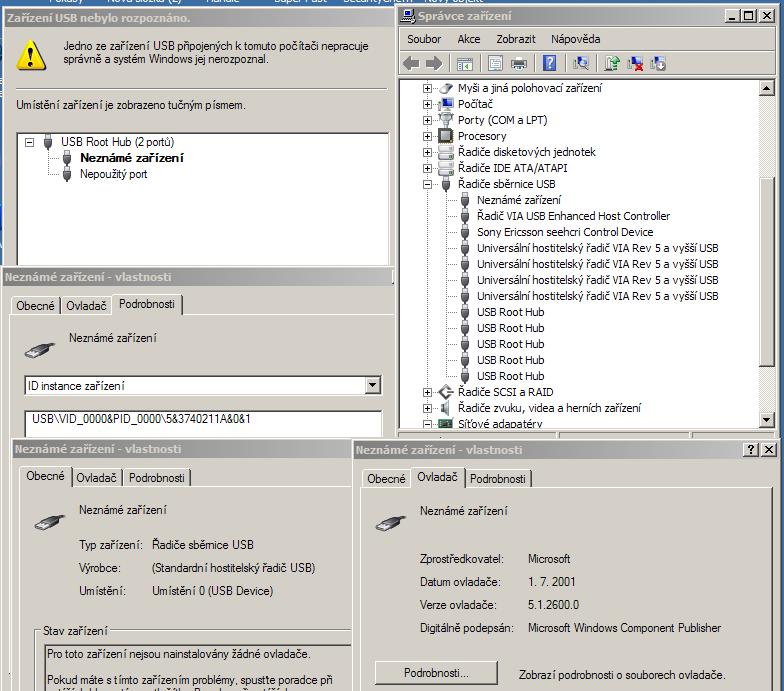Open Properties via the toolbar sheet icon
The height and width of the screenshot is (691, 784).
pos(495,64)
